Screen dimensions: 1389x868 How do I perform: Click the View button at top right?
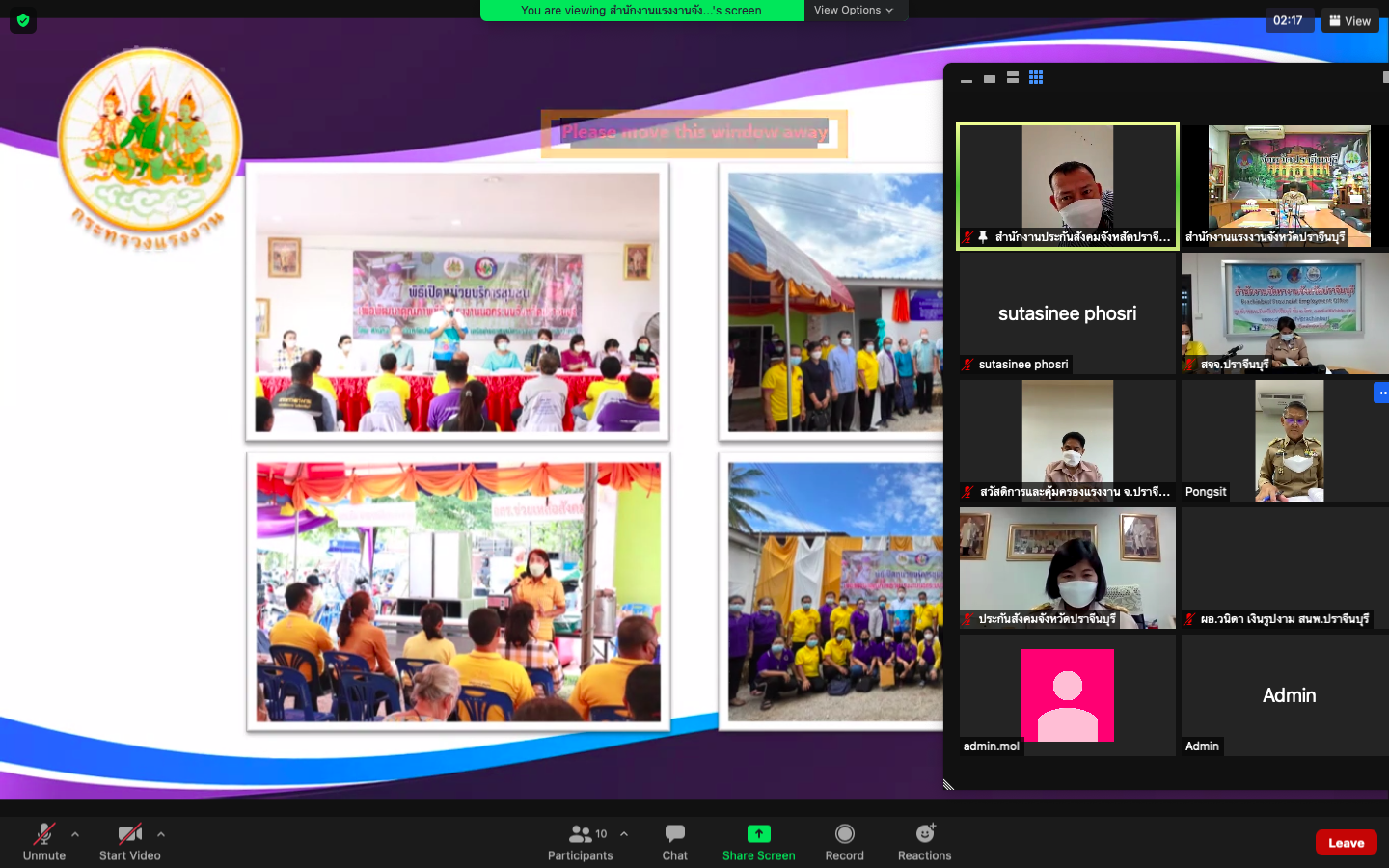pos(1349,20)
